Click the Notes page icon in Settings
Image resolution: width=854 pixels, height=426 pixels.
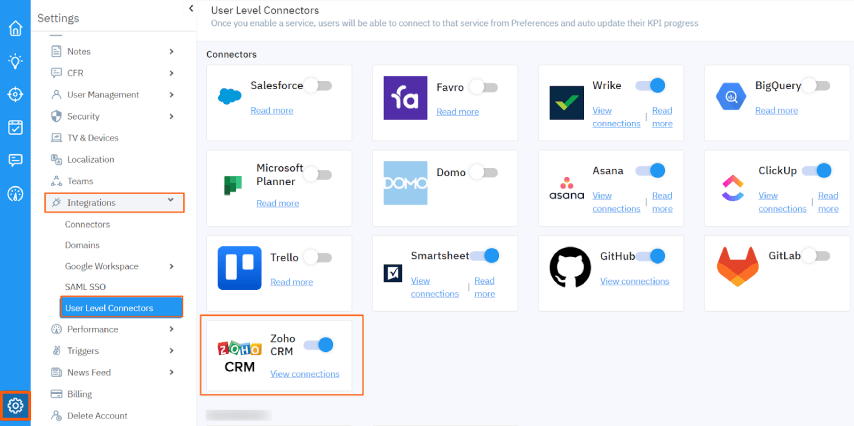[56, 51]
